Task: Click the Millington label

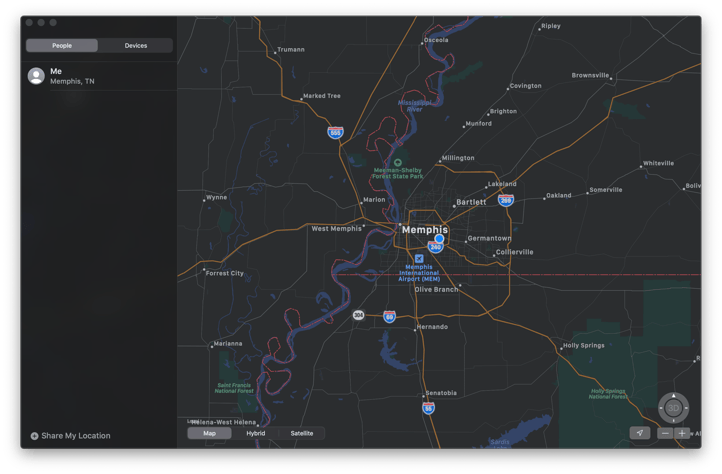Action: click(458, 158)
